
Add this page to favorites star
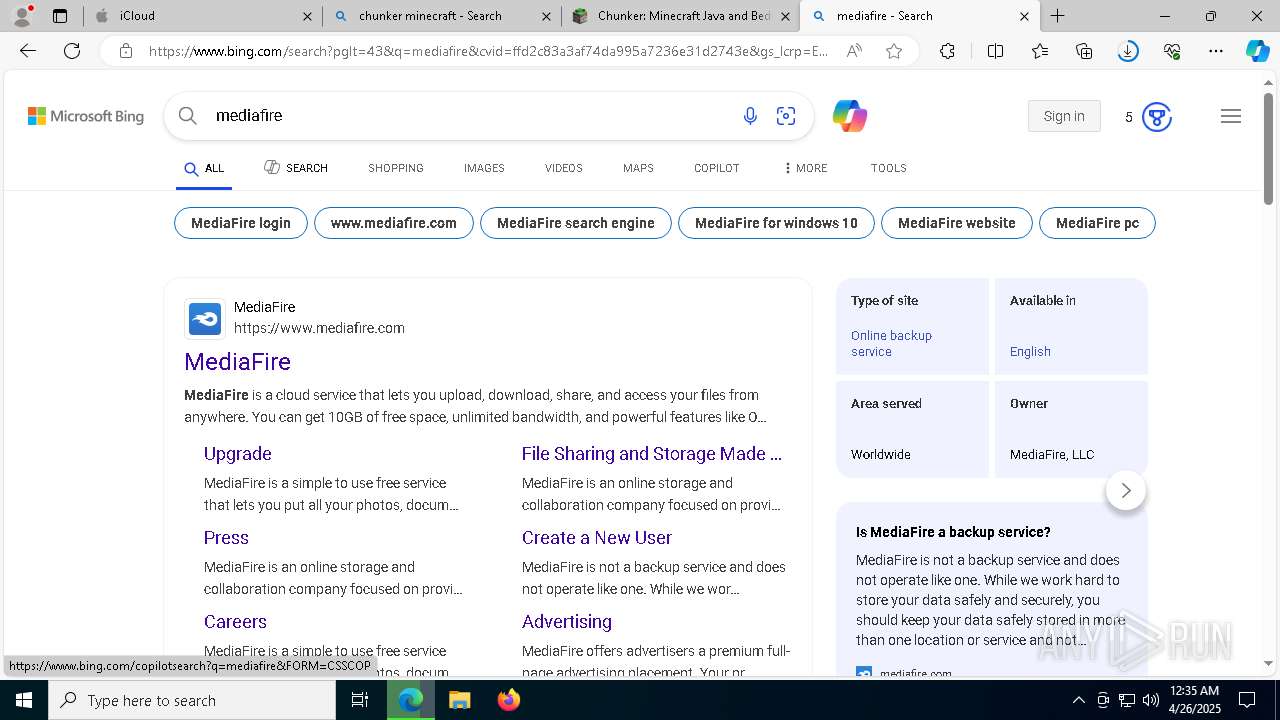[894, 51]
